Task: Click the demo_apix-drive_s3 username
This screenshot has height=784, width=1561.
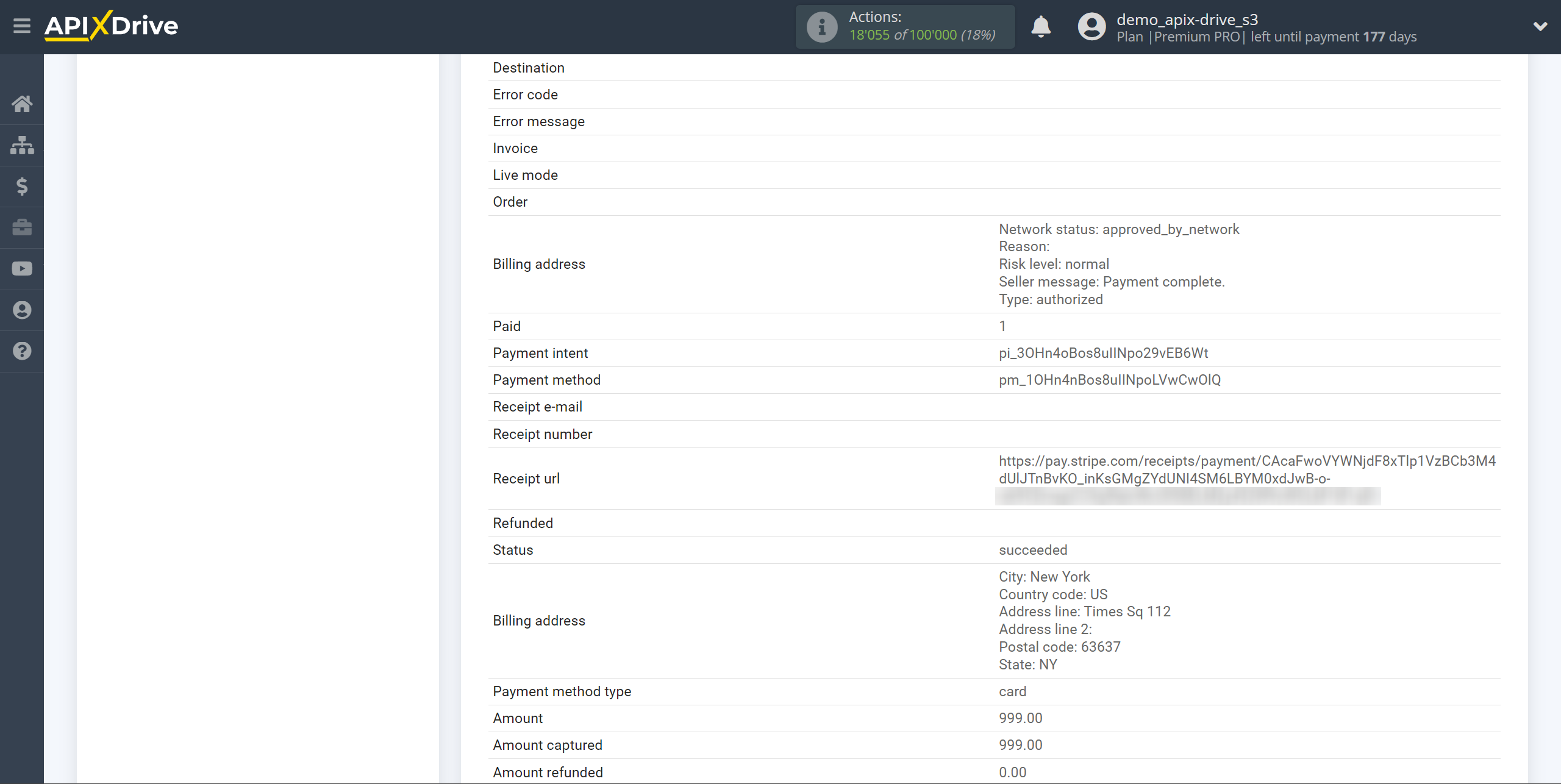Action: click(1187, 20)
